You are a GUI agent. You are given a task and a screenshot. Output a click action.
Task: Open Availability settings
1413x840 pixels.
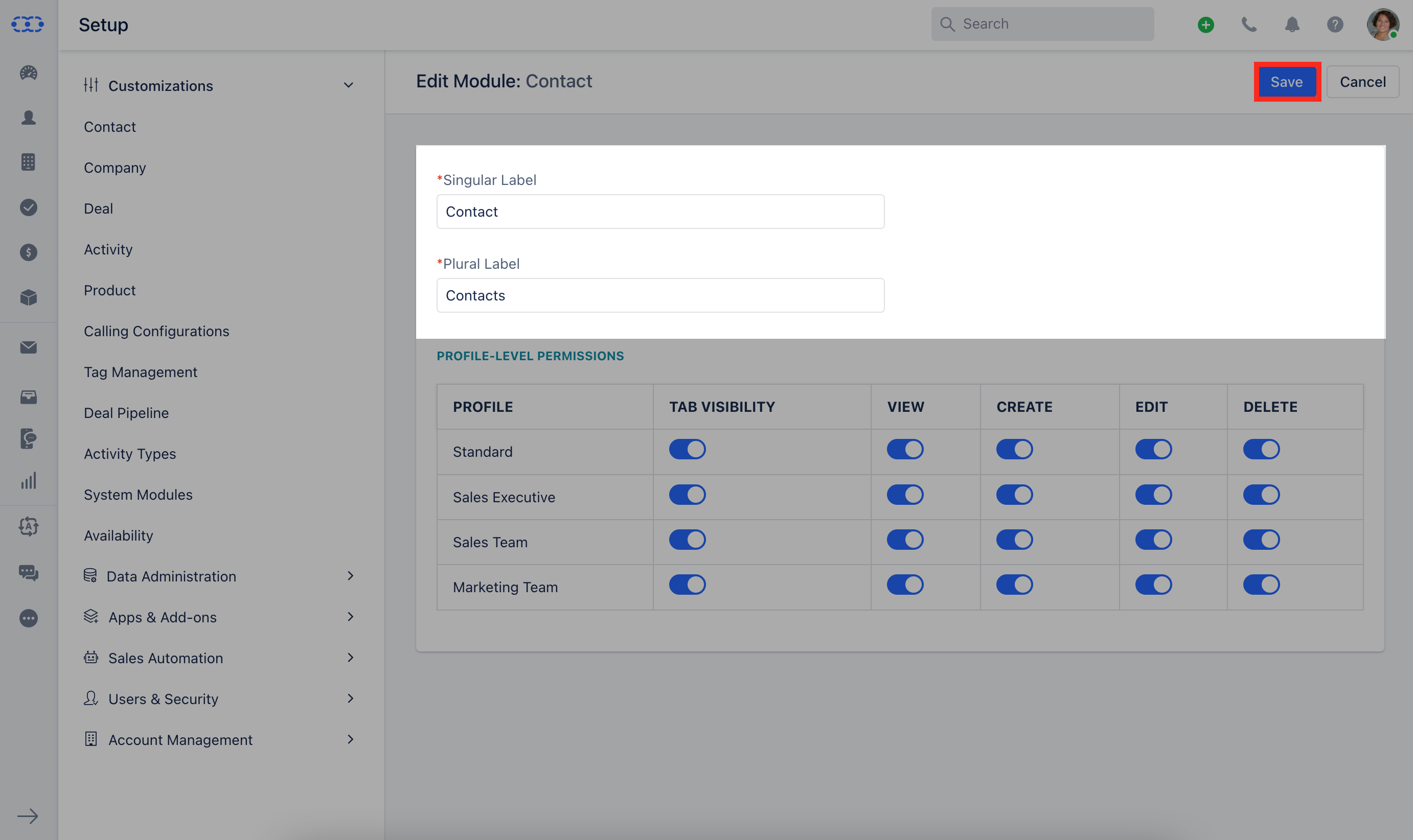(119, 535)
